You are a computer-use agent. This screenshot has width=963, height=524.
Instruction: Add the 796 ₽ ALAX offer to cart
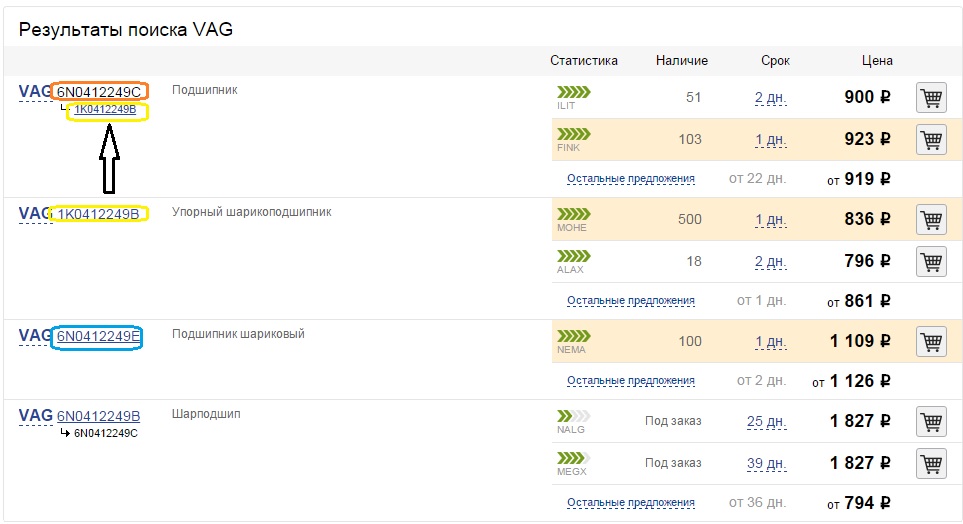click(931, 262)
